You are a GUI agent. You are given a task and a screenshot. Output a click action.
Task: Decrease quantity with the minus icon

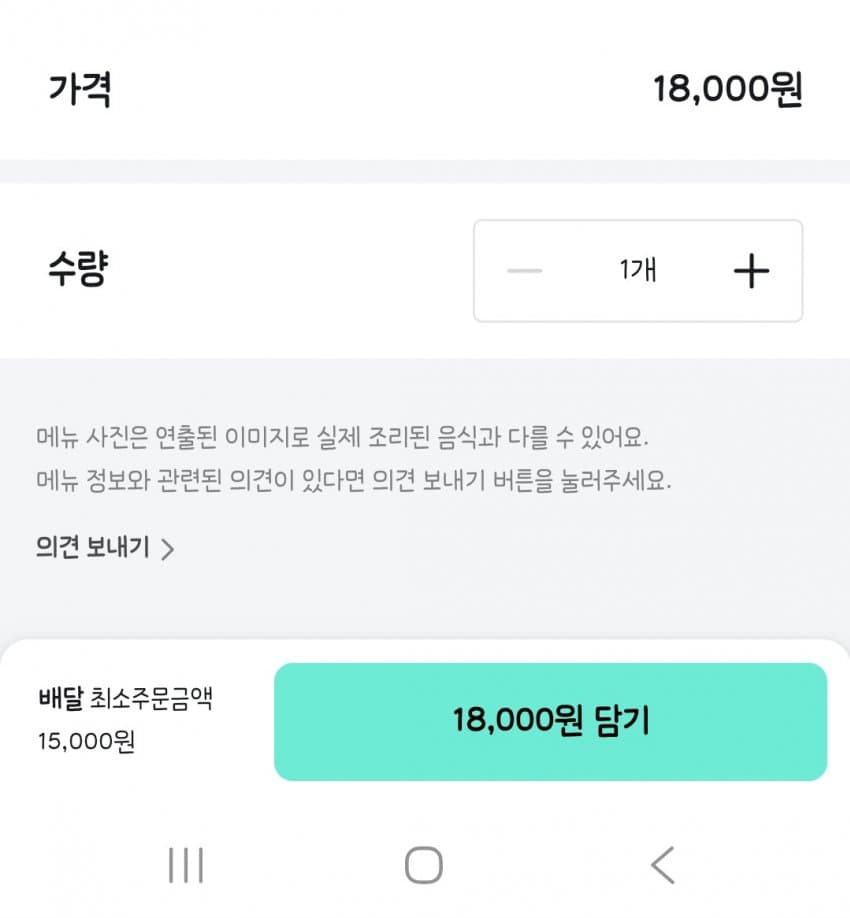525,271
